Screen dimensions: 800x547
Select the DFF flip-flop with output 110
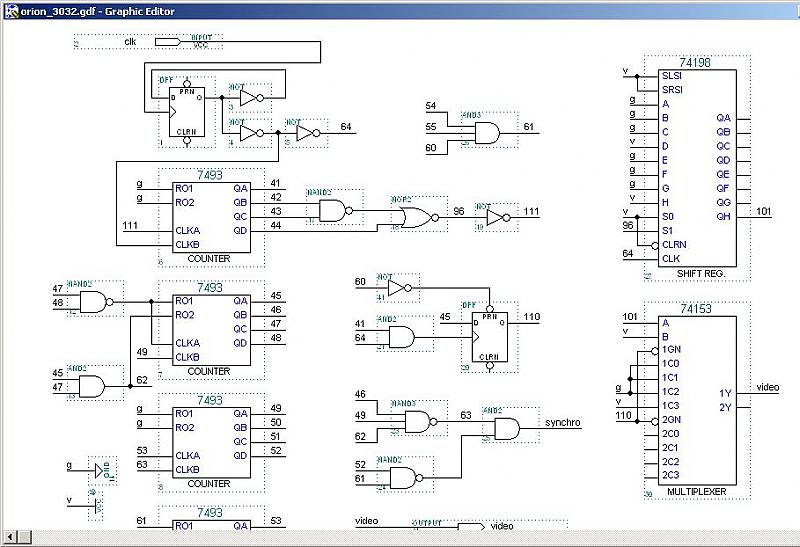coord(490,335)
